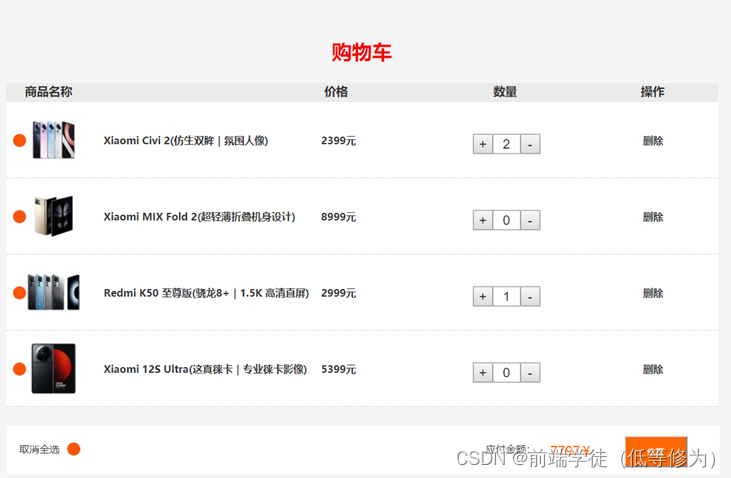Screen dimensions: 731x478
Task: Open Xiaomi Civi 2 product thumbnail
Action: click(x=54, y=140)
